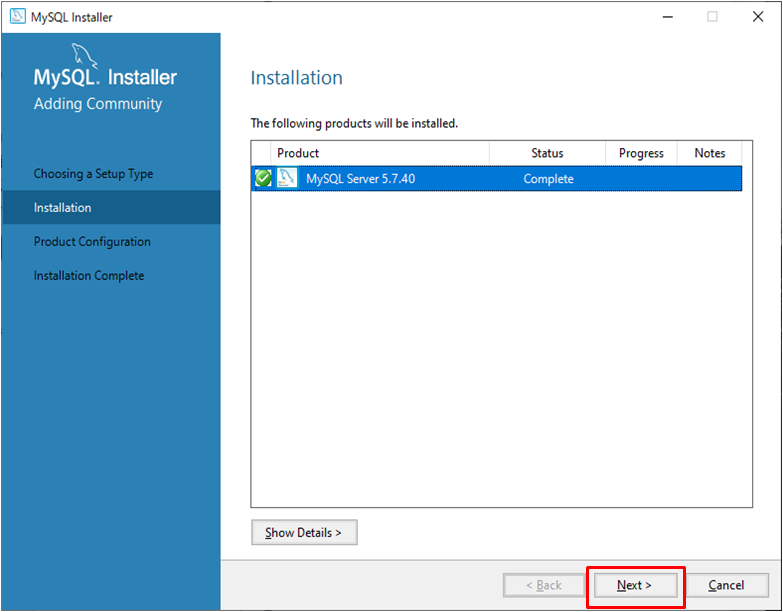Click the Notes column header

tap(710, 153)
